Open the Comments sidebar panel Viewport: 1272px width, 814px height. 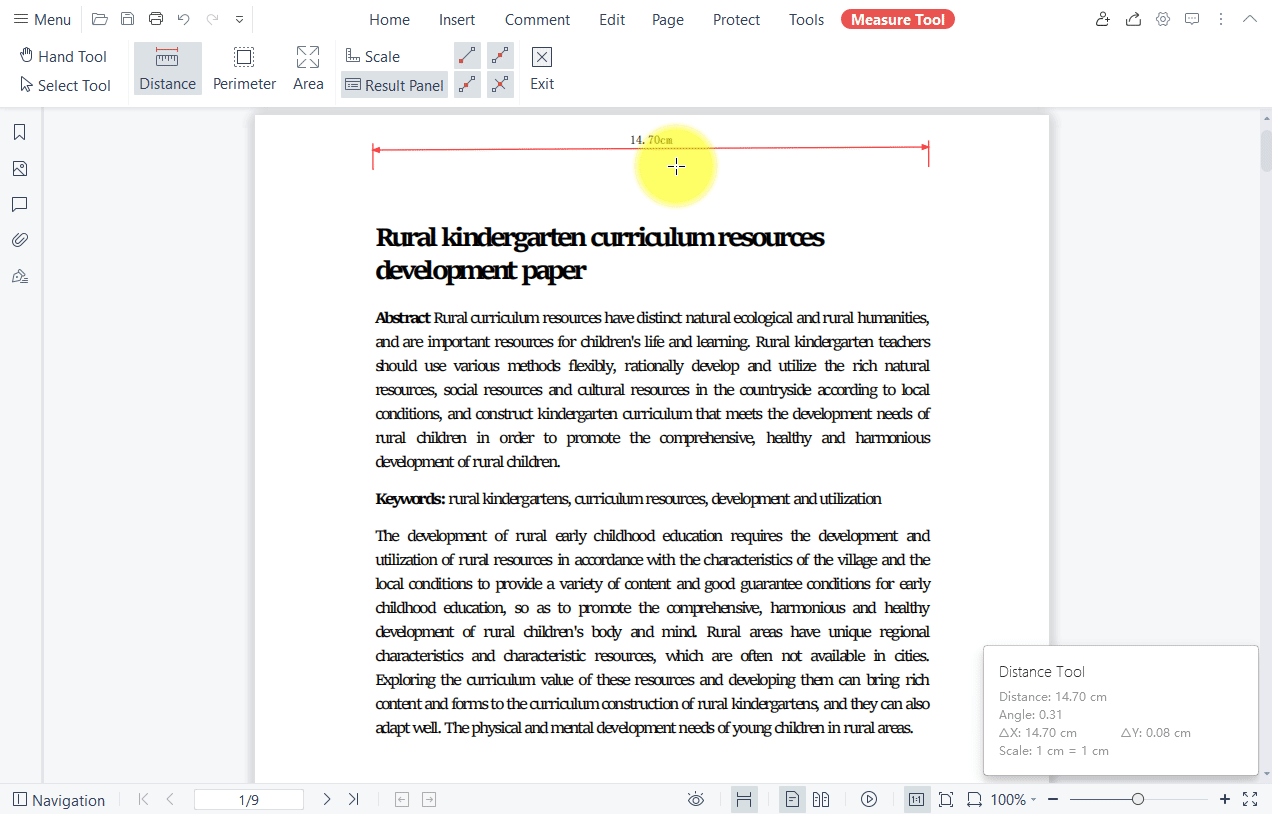(x=20, y=204)
